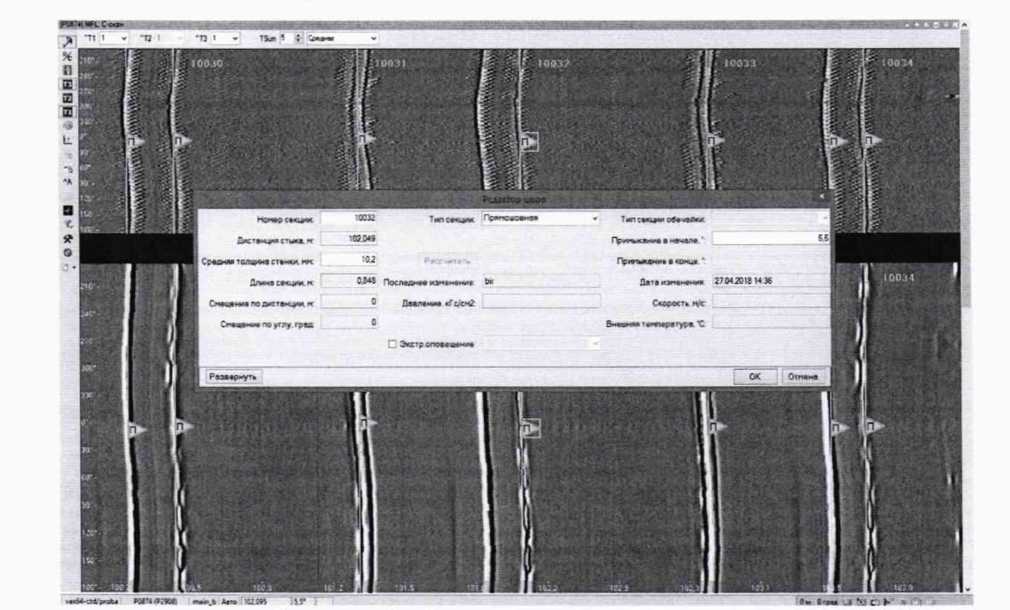Screen dimensions: 1010x610
Task: Click the Средняя толщина стенки field
Action: [x=349, y=261]
